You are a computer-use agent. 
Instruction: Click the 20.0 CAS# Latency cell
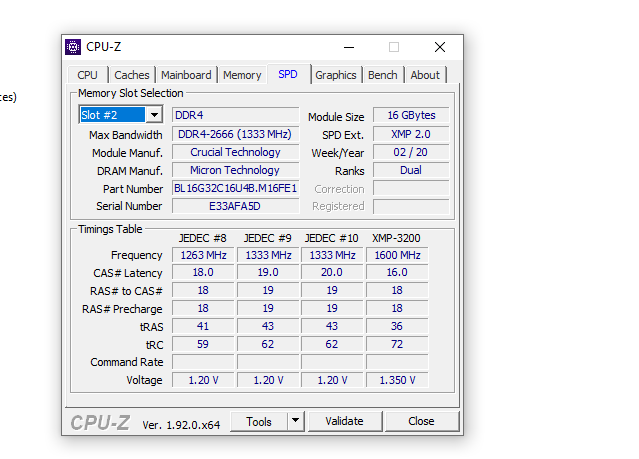(x=332, y=272)
